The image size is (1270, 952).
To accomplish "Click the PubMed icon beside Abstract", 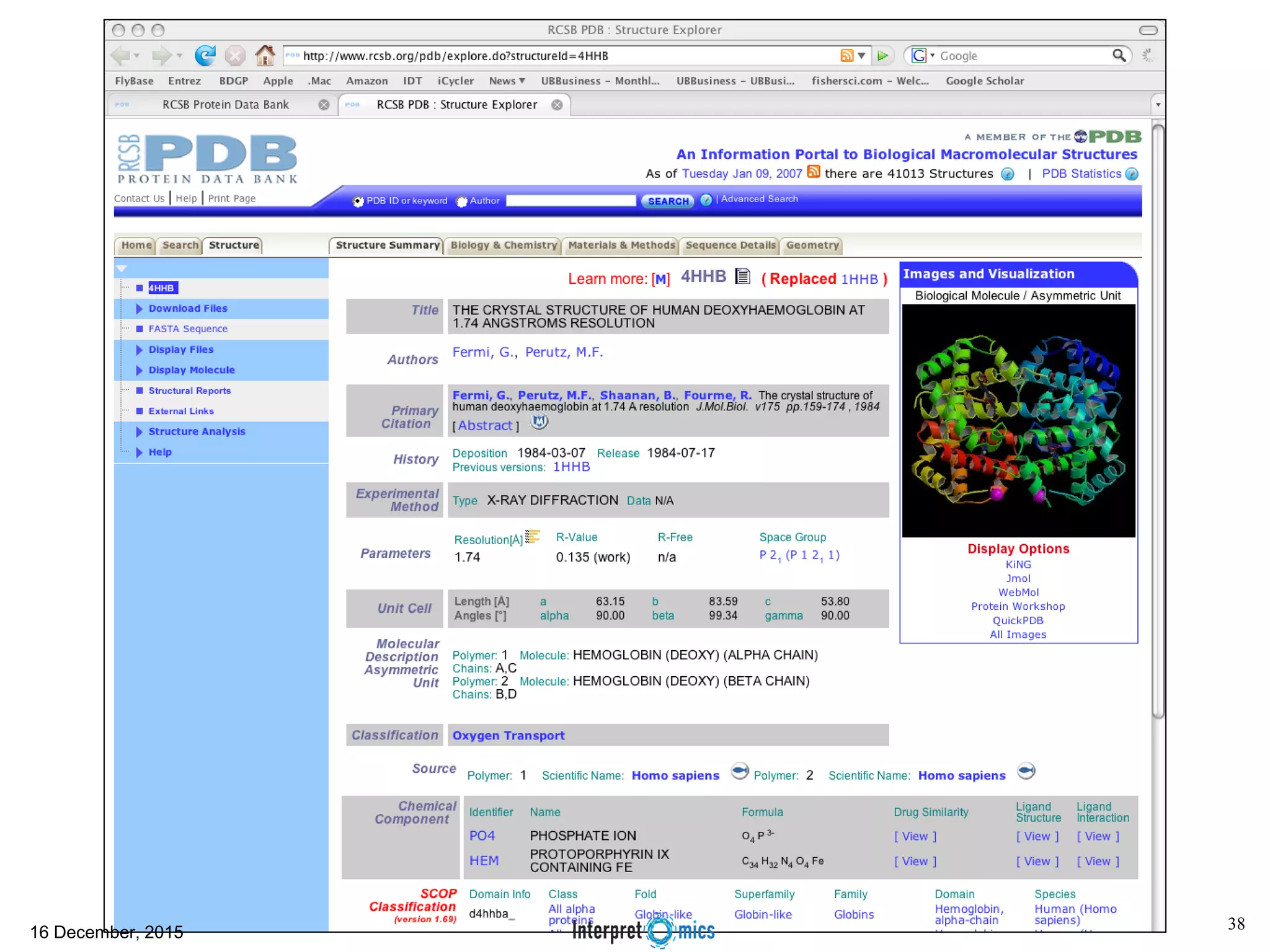I will click(x=540, y=422).
